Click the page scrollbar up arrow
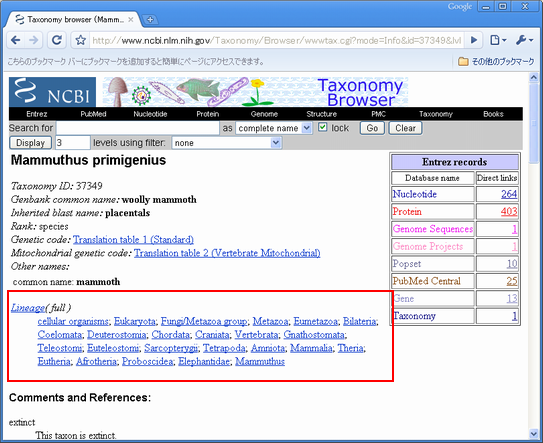 (534, 78)
